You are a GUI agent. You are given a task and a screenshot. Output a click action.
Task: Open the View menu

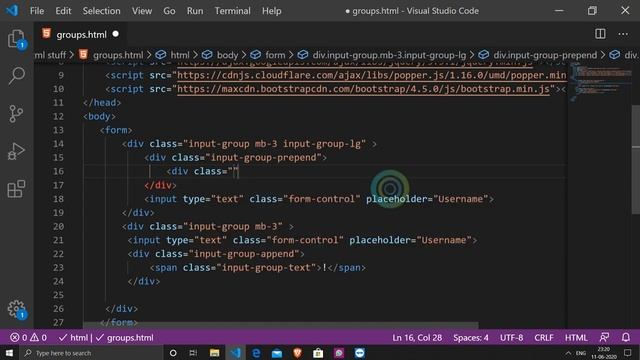click(x=142, y=11)
